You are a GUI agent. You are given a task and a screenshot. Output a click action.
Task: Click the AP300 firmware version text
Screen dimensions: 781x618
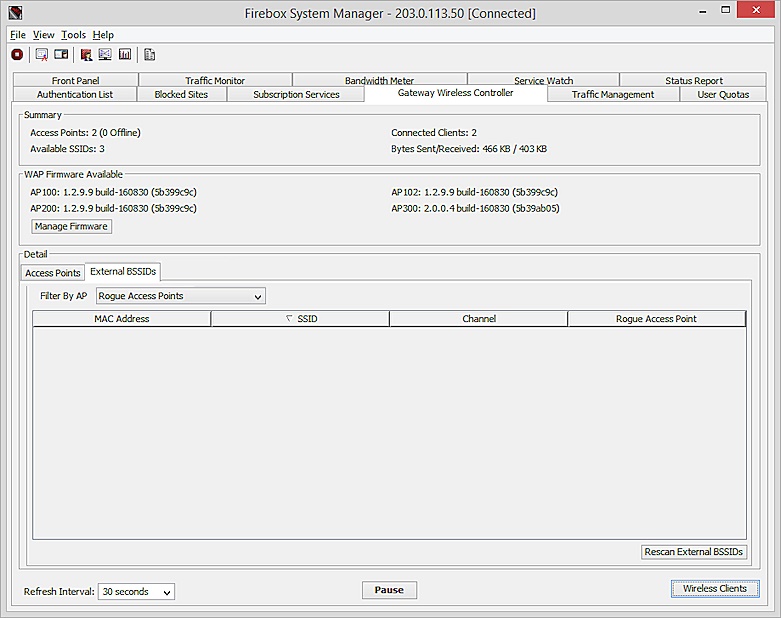pyautogui.click(x=475, y=208)
